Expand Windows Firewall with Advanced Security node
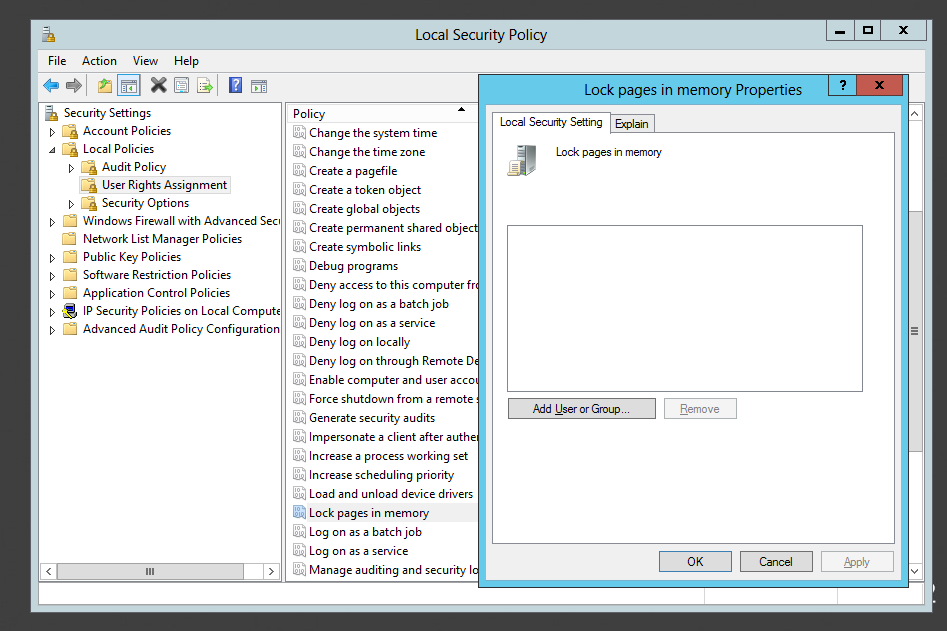Image resolution: width=947 pixels, height=631 pixels. 52,222
